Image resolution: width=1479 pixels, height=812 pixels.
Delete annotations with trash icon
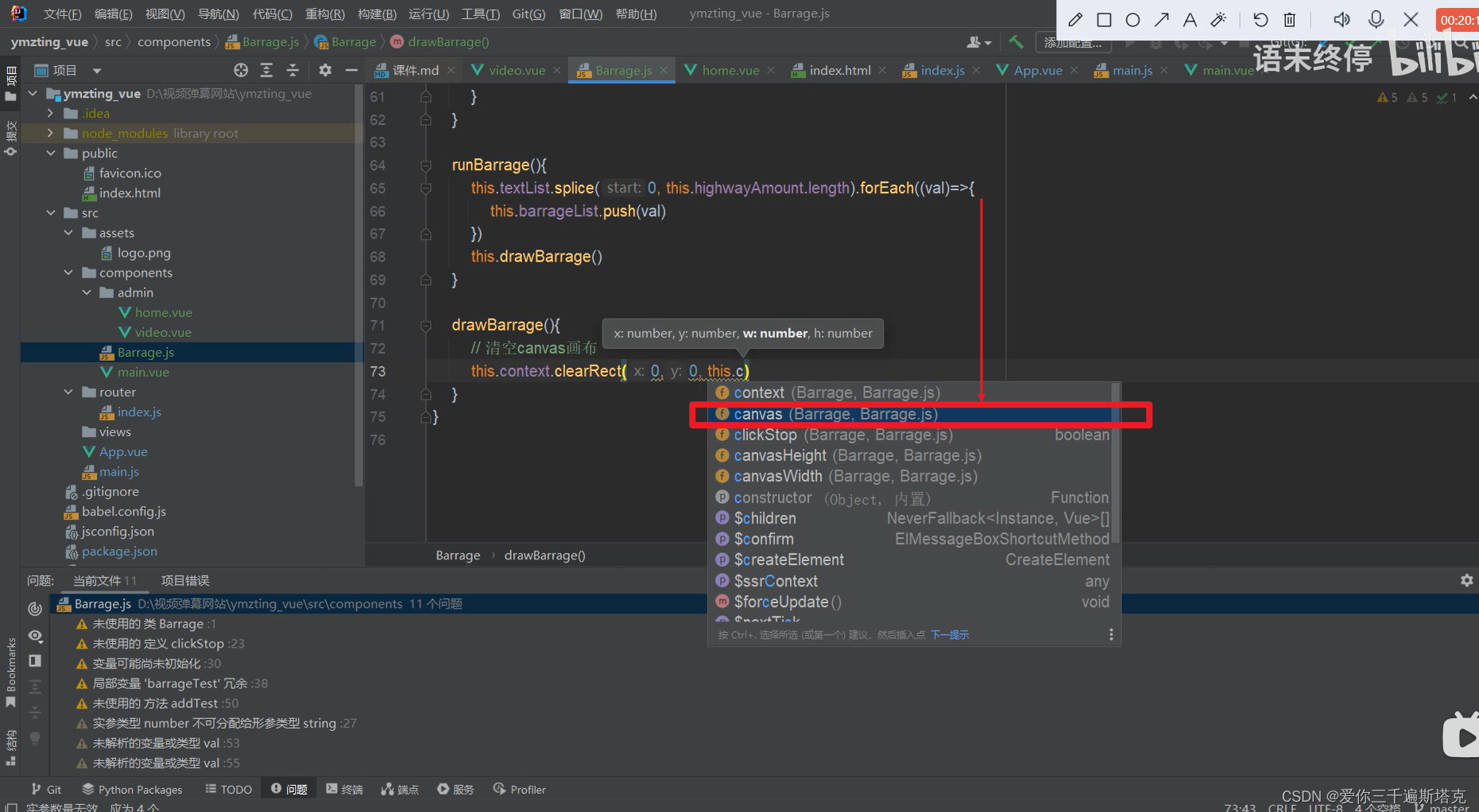click(x=1290, y=19)
